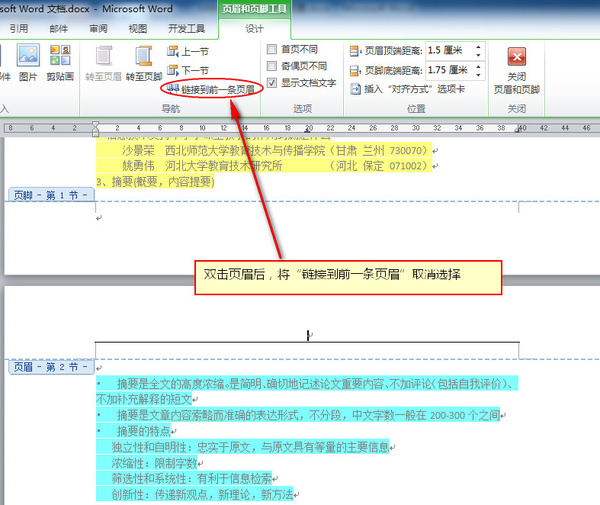Go to 下一节 (Next Section)

pos(187,70)
